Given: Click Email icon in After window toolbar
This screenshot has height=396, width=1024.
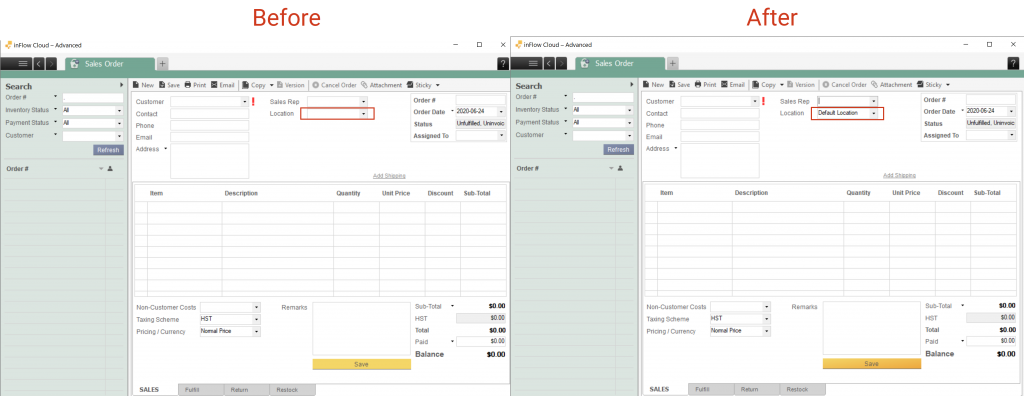Looking at the screenshot, I should [x=724, y=85].
